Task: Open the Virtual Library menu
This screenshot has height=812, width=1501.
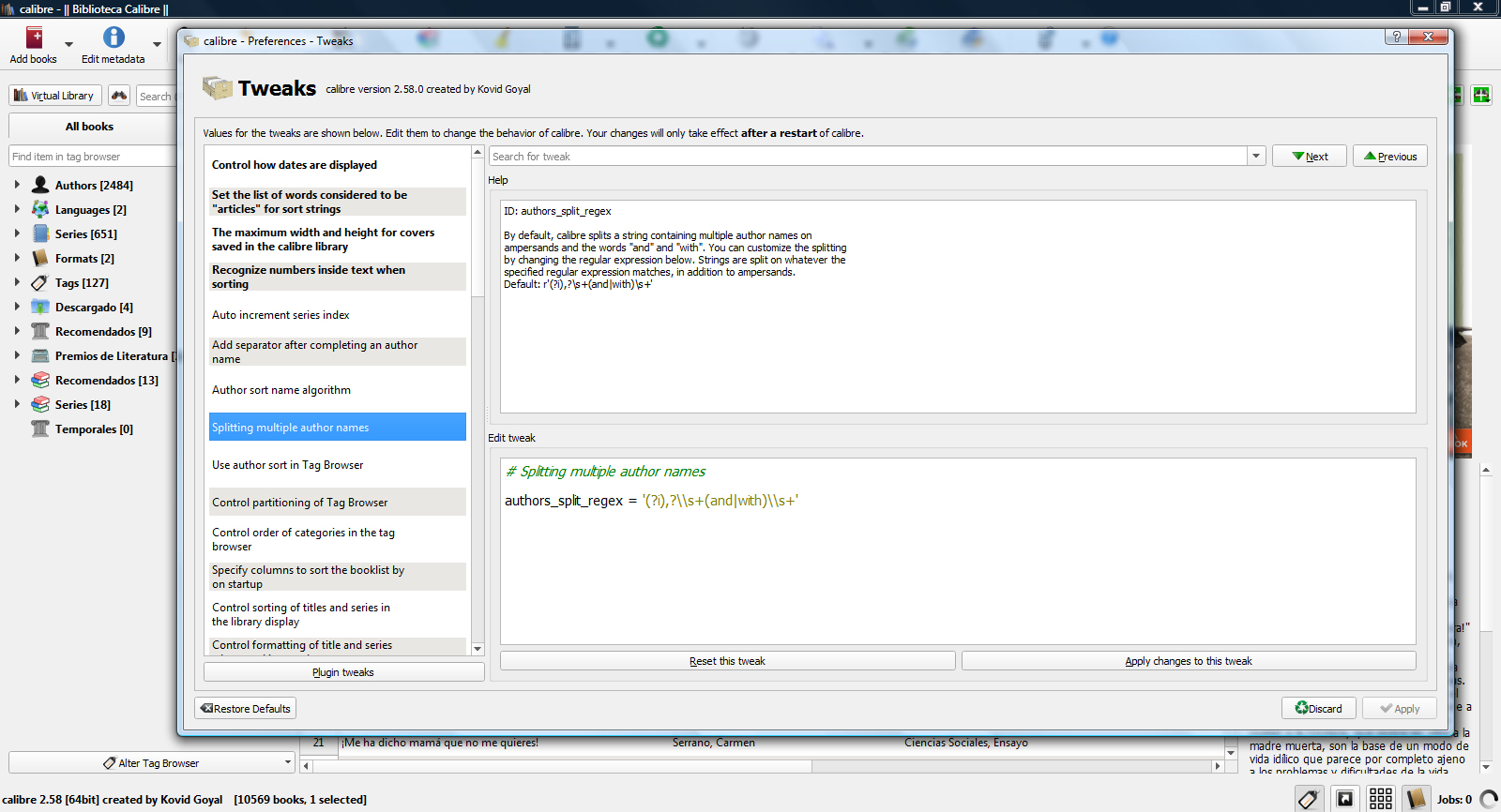Action: 55,96
